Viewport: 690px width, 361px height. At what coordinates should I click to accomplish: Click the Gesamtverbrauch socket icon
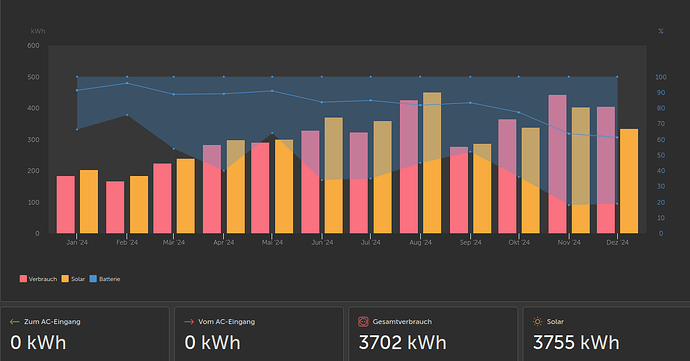pyautogui.click(x=363, y=322)
